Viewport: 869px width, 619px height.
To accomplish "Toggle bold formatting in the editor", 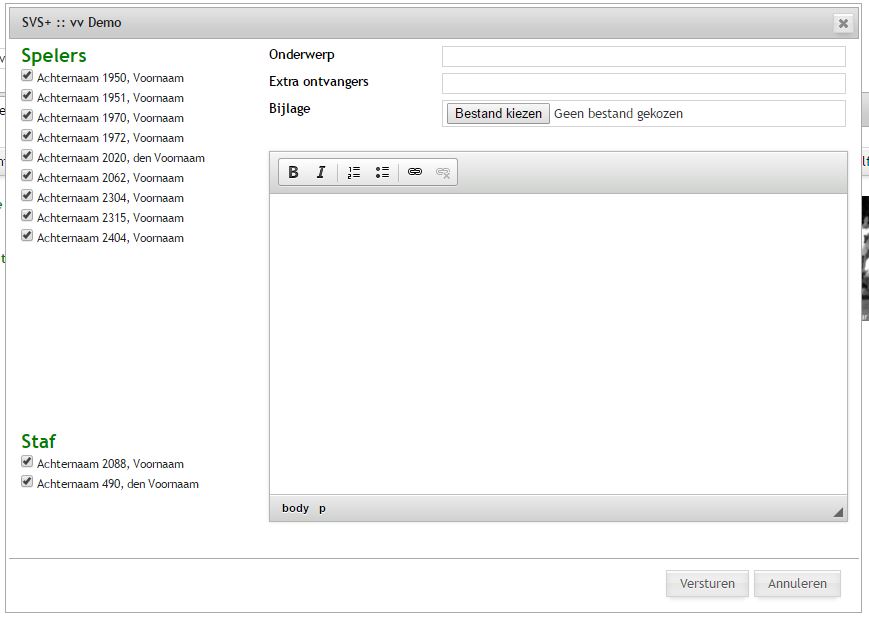I will pos(293,172).
